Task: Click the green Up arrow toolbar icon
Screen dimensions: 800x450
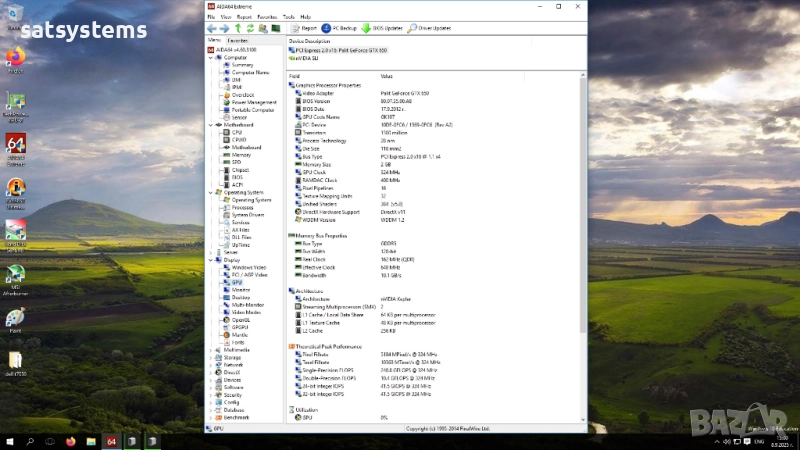Action: (237, 28)
